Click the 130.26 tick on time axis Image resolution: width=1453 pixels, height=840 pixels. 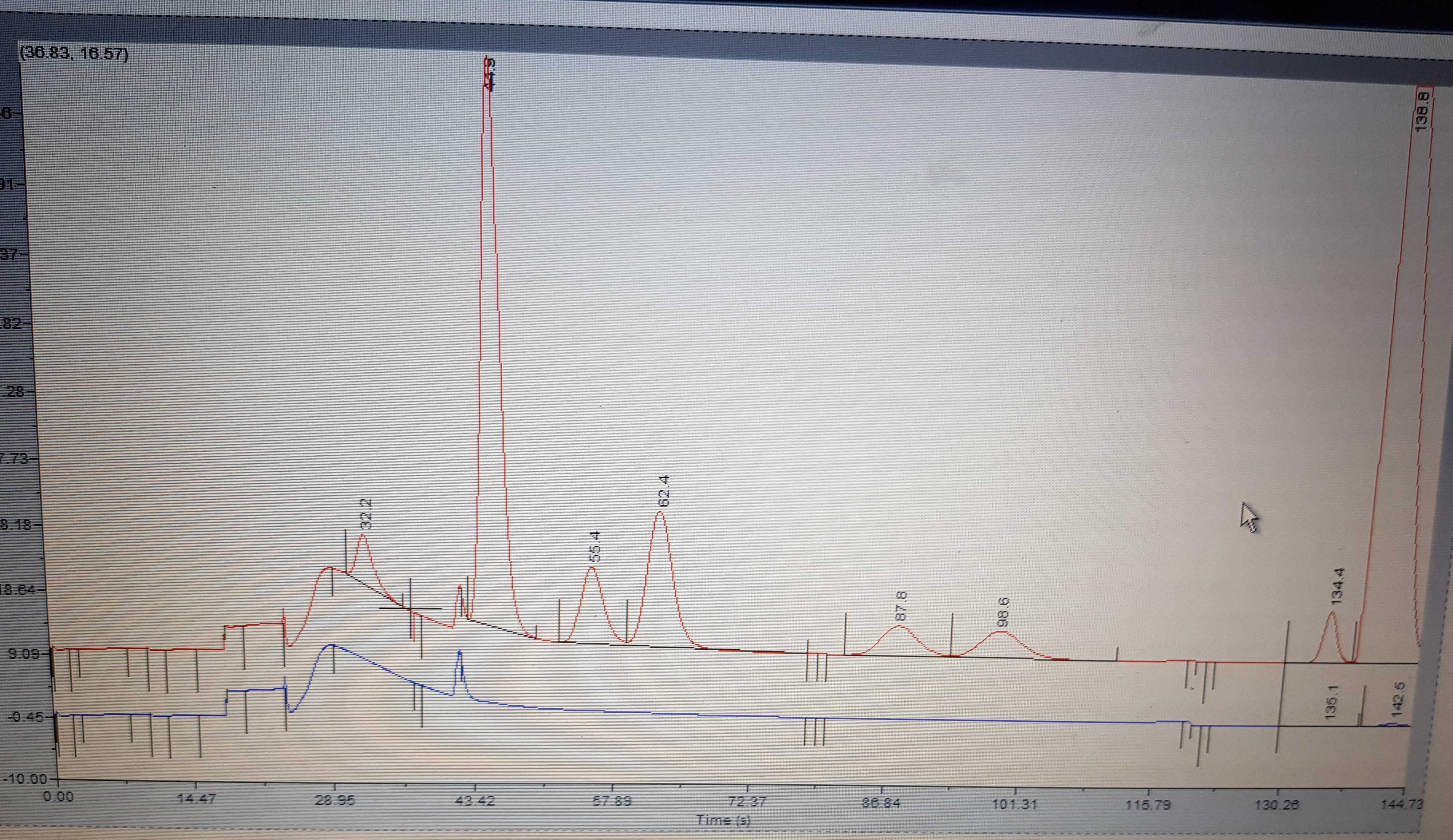point(1276,805)
